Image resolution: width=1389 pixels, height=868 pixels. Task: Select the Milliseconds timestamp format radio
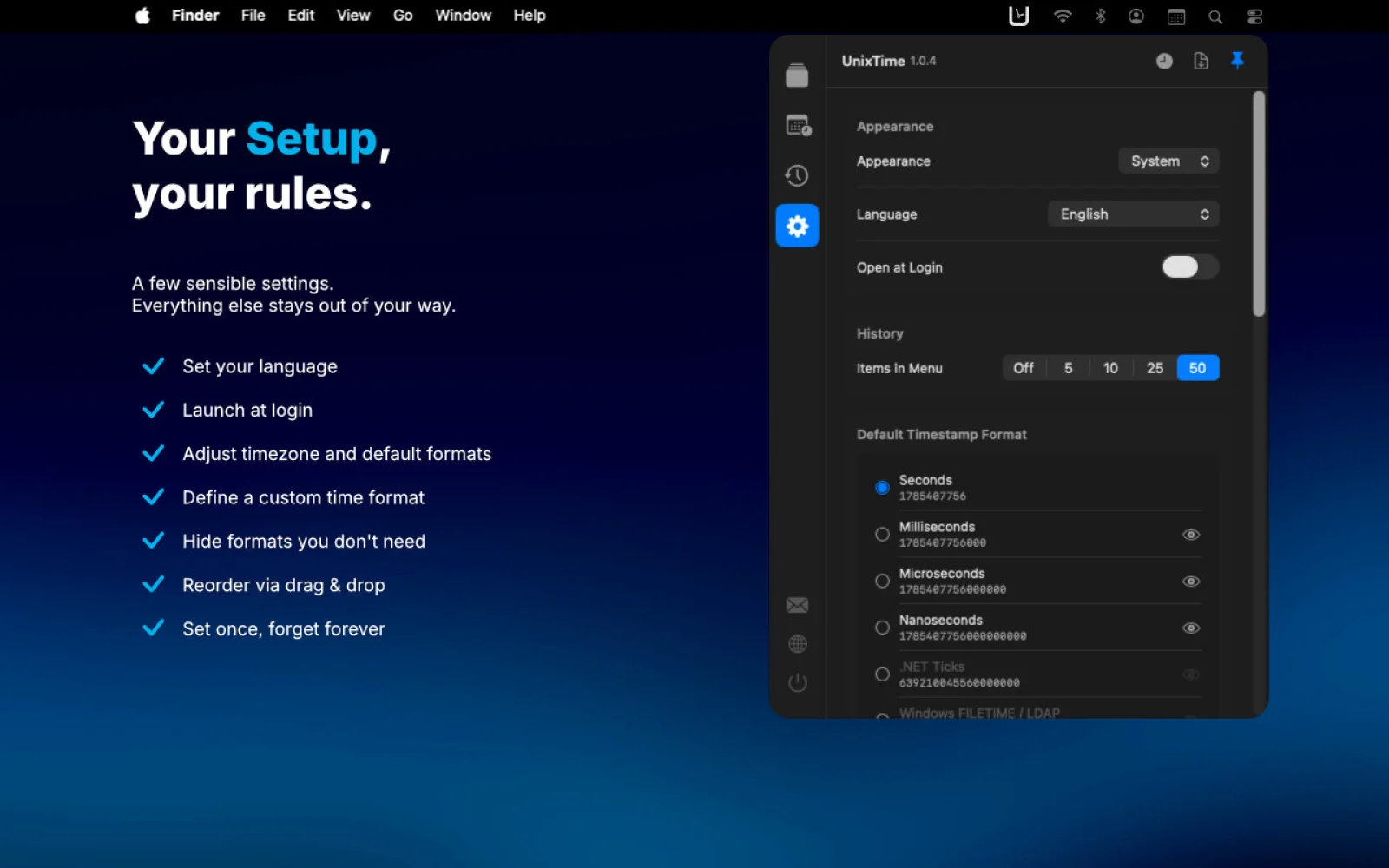[882, 534]
